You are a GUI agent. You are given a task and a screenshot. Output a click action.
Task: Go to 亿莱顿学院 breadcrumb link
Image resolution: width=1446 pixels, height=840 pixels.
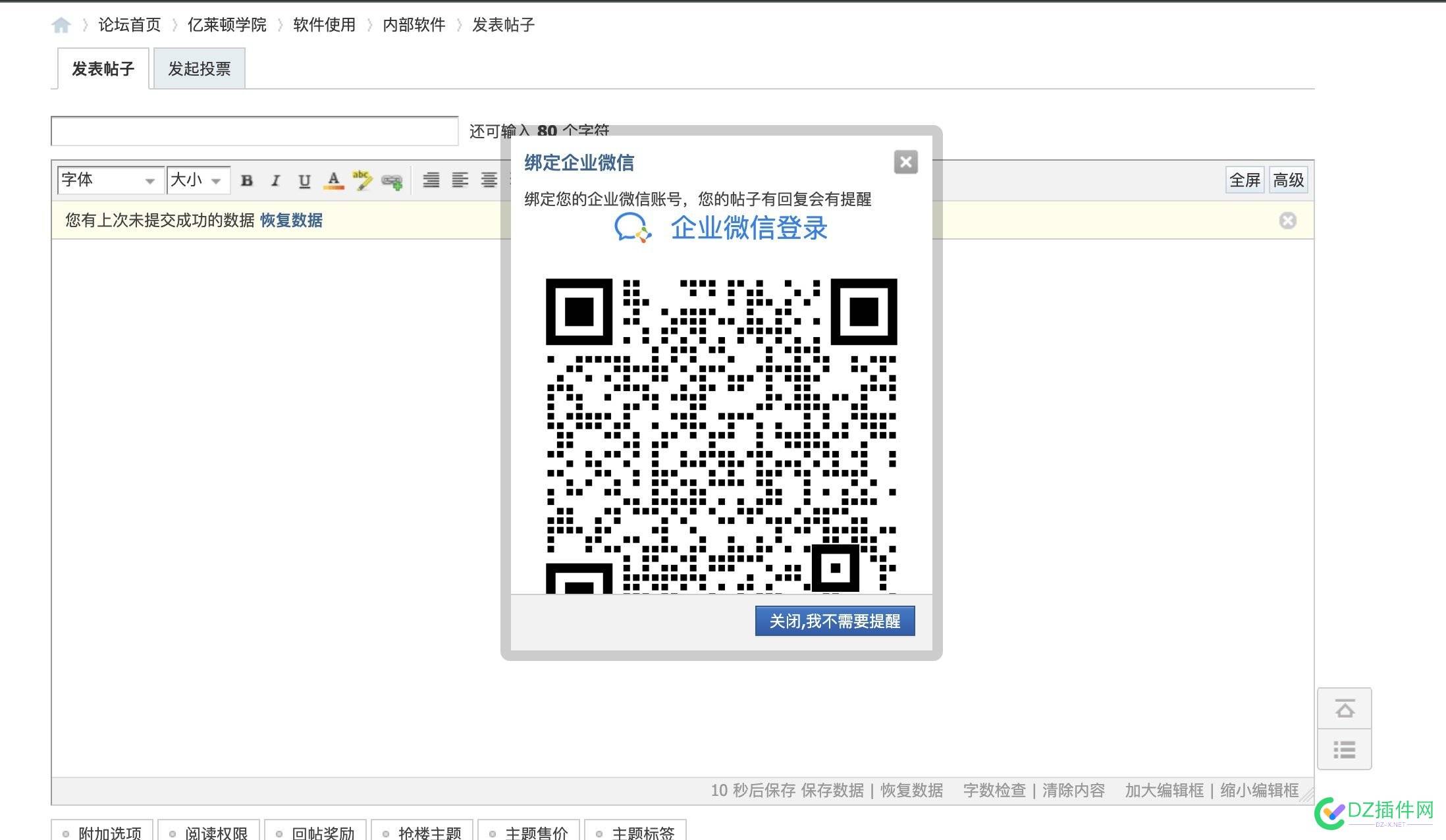(x=227, y=25)
